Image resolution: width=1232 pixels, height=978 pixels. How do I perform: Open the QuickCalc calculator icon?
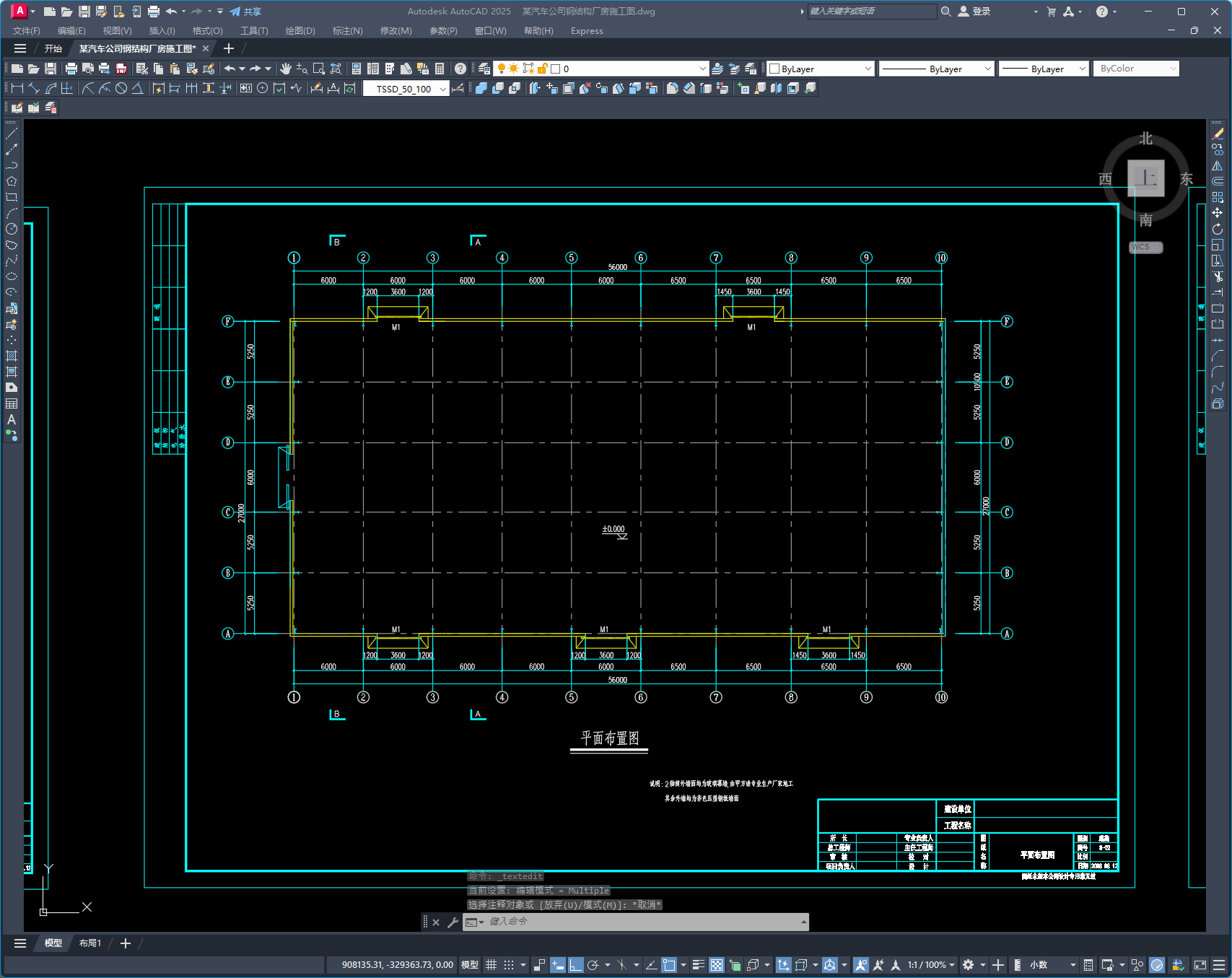tap(440, 69)
